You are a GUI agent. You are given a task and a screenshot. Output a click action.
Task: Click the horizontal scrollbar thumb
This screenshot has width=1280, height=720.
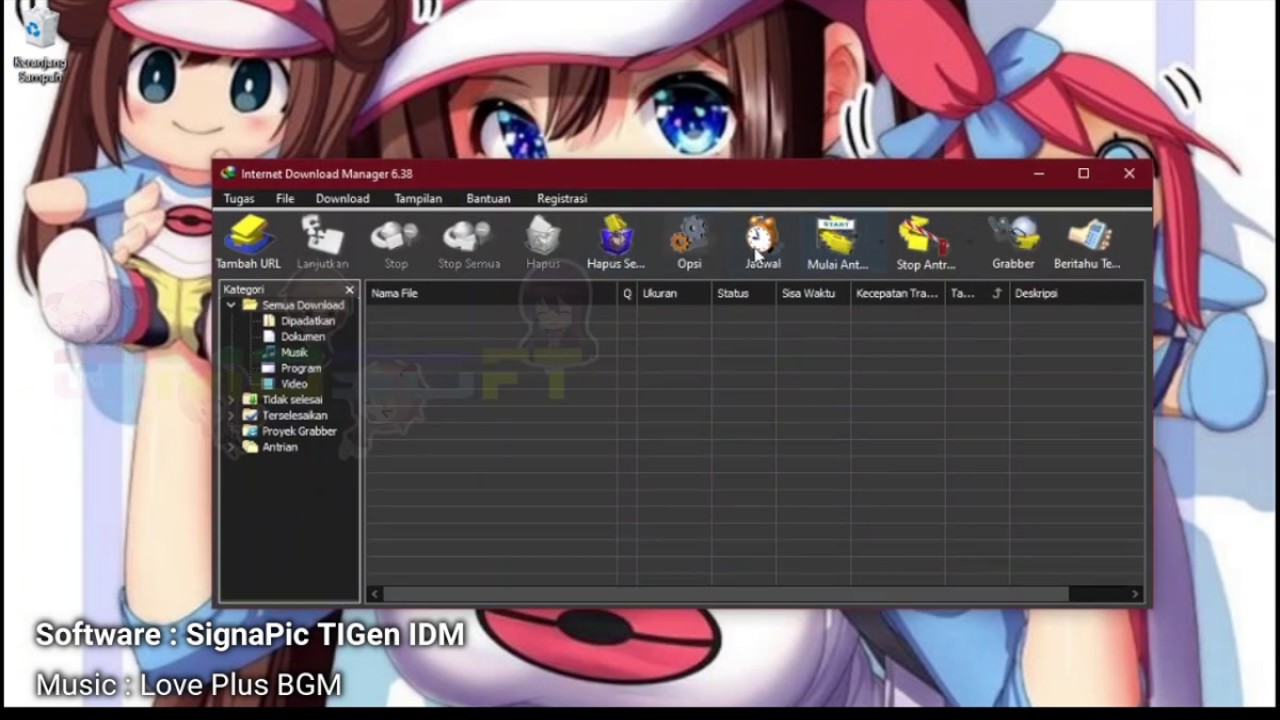pos(726,594)
